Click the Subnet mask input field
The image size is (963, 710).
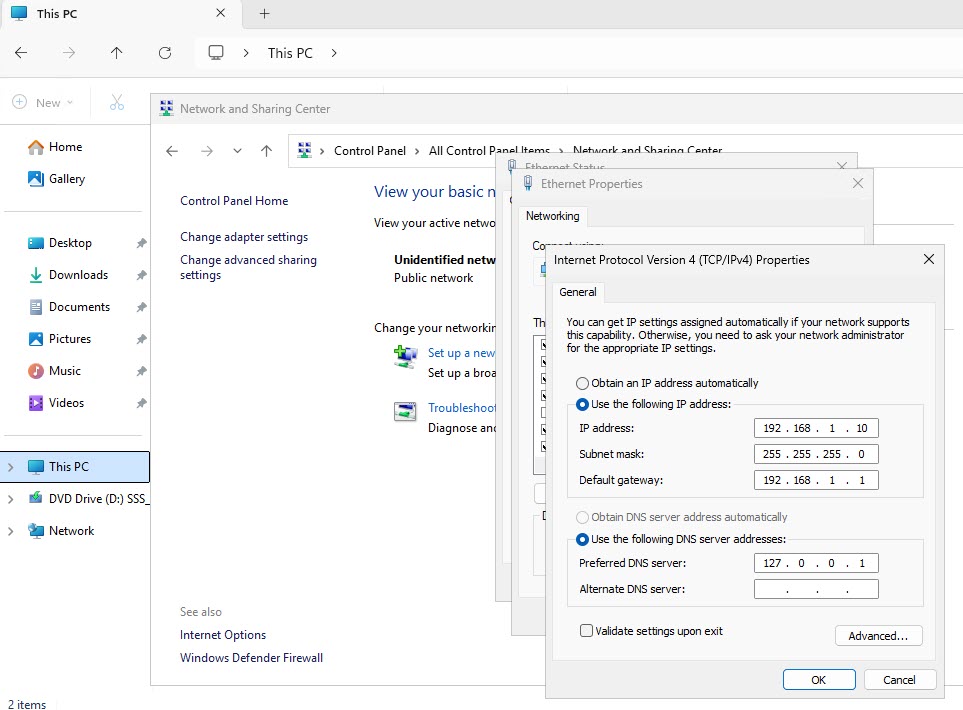pos(816,454)
